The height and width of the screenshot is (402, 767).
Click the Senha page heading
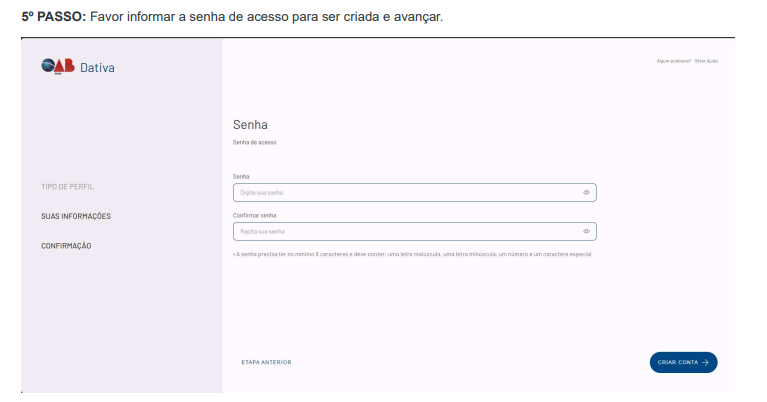coord(250,125)
